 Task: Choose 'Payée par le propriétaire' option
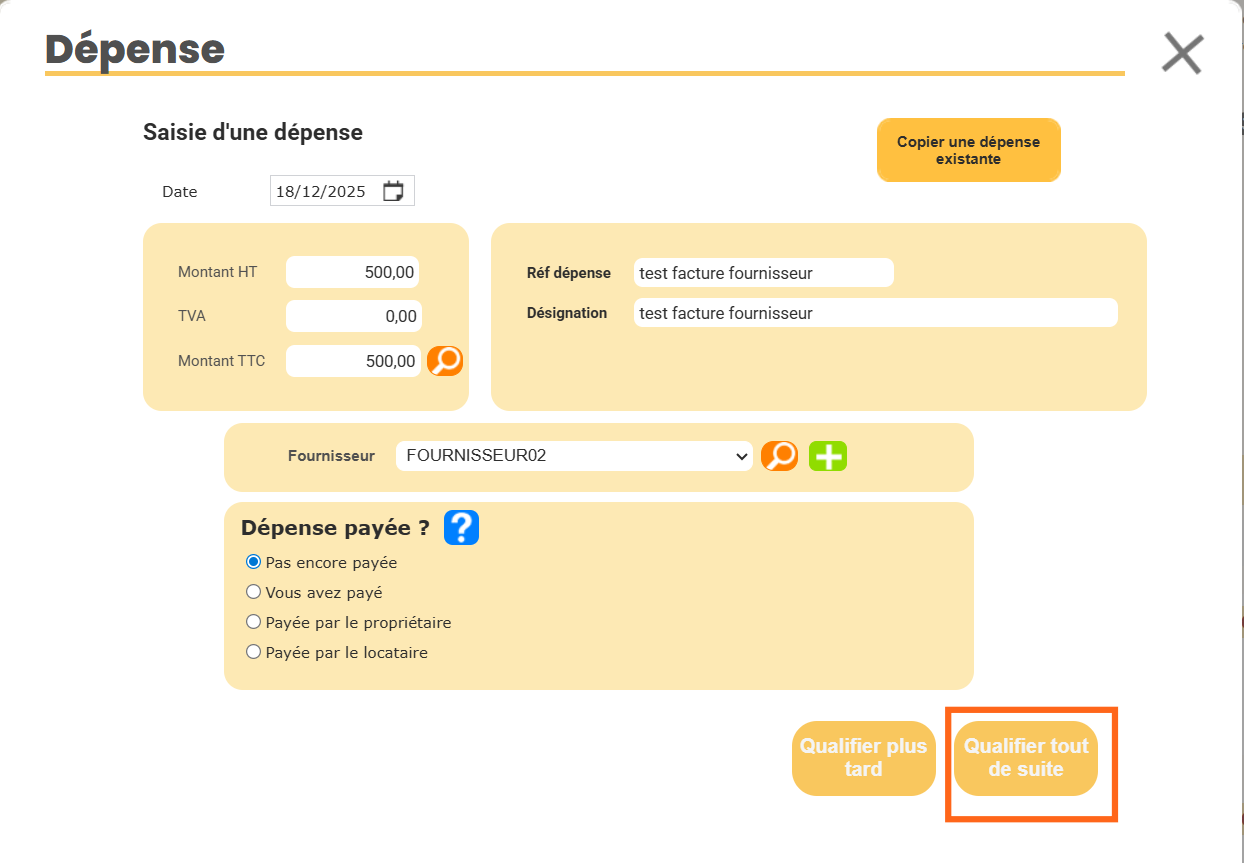point(254,622)
